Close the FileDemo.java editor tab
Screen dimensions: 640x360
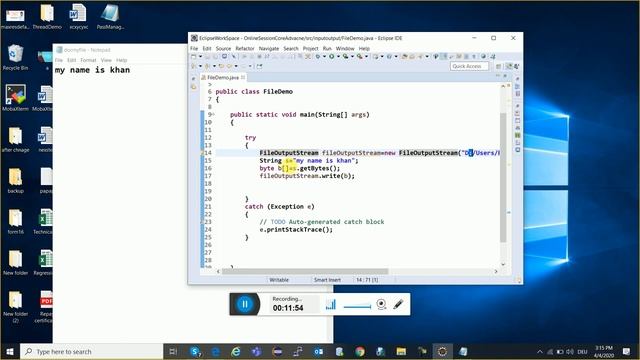tap(243, 77)
